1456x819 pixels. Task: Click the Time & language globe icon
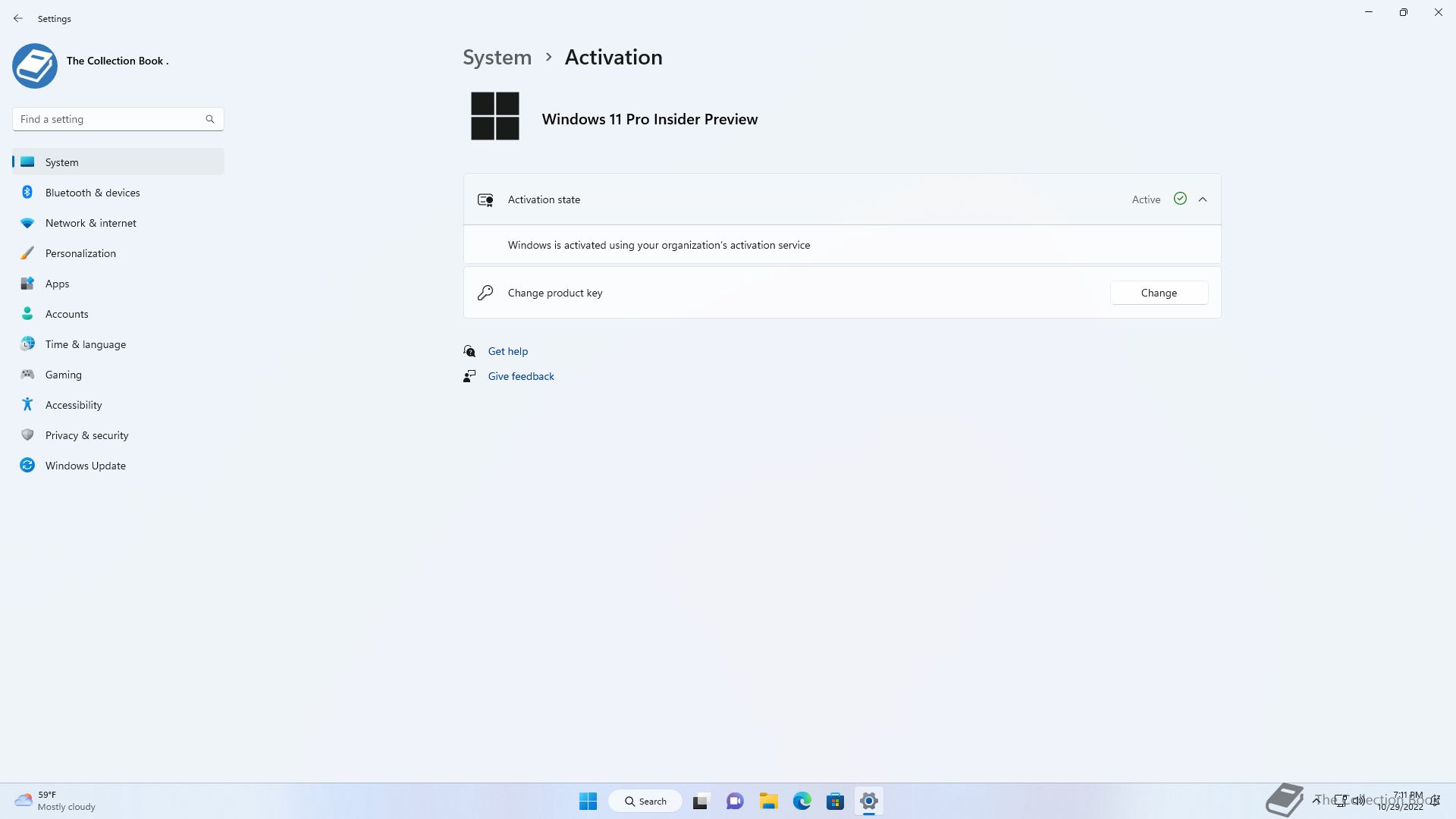[27, 344]
